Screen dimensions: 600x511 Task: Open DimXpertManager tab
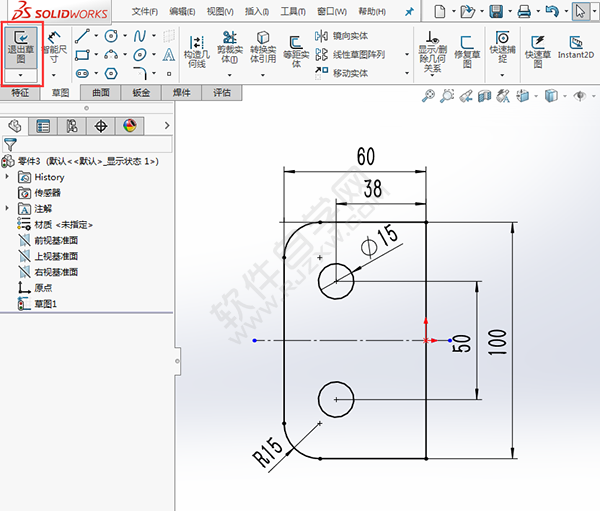click(x=101, y=126)
